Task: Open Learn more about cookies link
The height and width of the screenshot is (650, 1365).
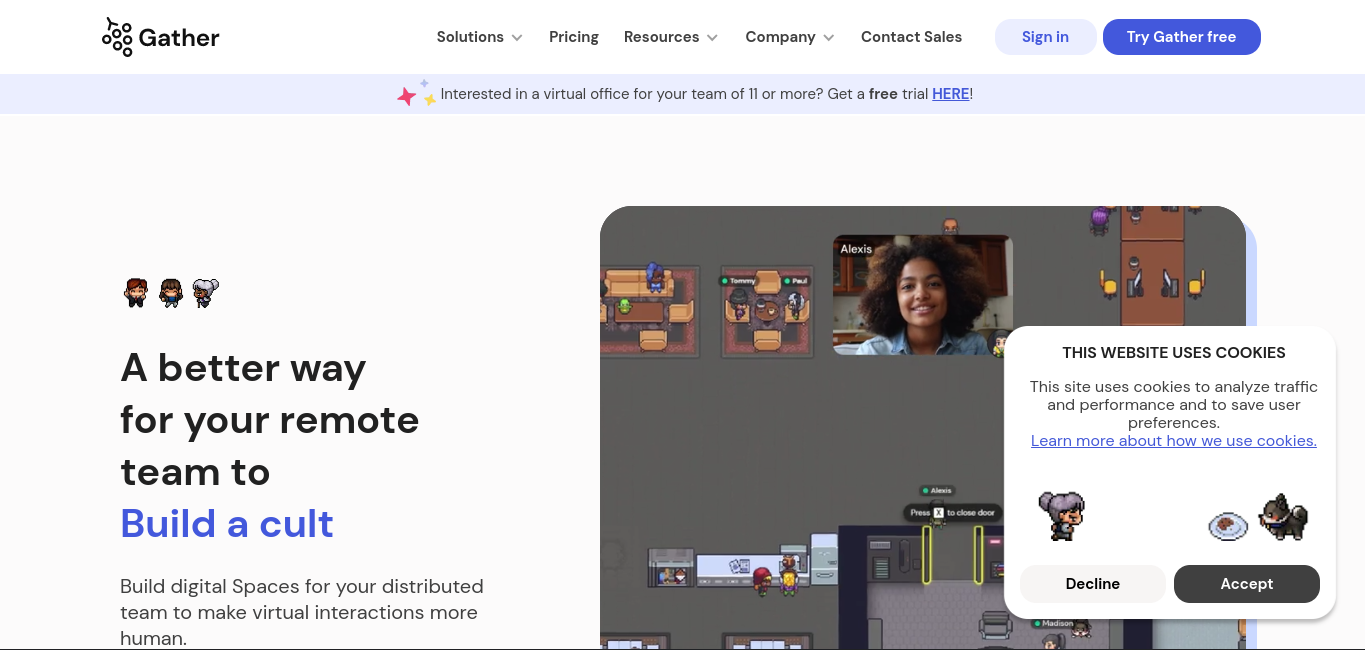Action: (x=1174, y=441)
